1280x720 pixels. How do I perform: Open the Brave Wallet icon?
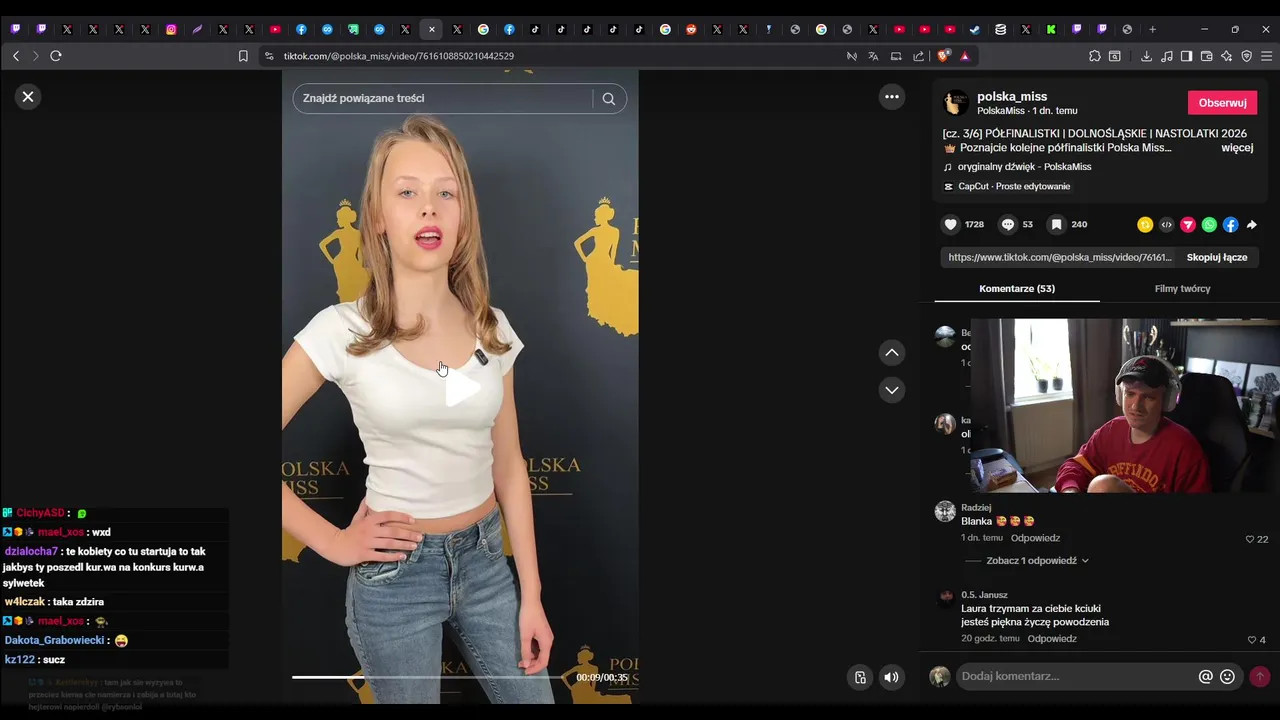[1207, 56]
